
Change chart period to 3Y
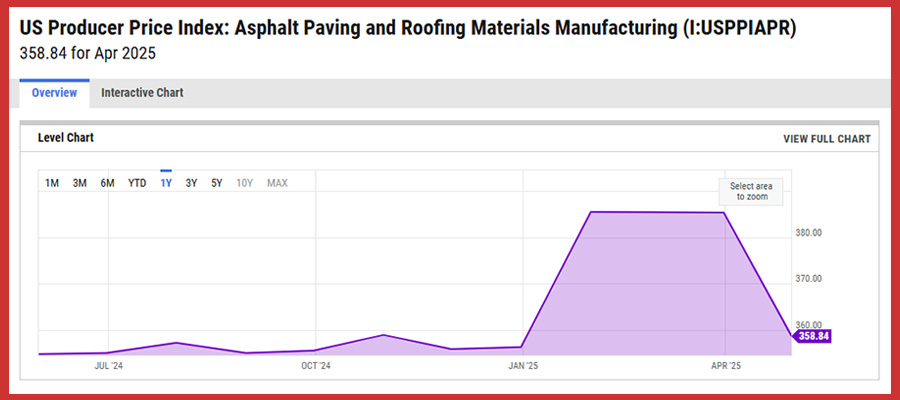pyautogui.click(x=191, y=183)
